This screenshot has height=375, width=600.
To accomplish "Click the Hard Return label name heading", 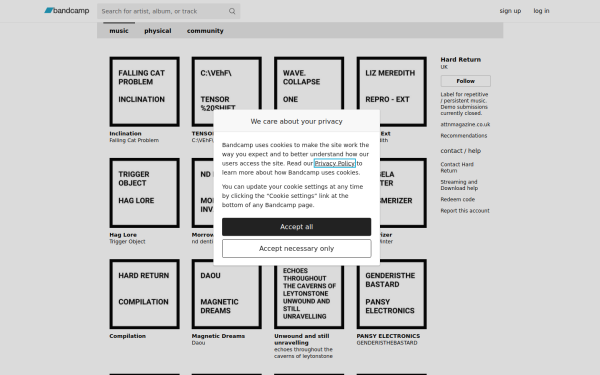I will (x=460, y=60).
